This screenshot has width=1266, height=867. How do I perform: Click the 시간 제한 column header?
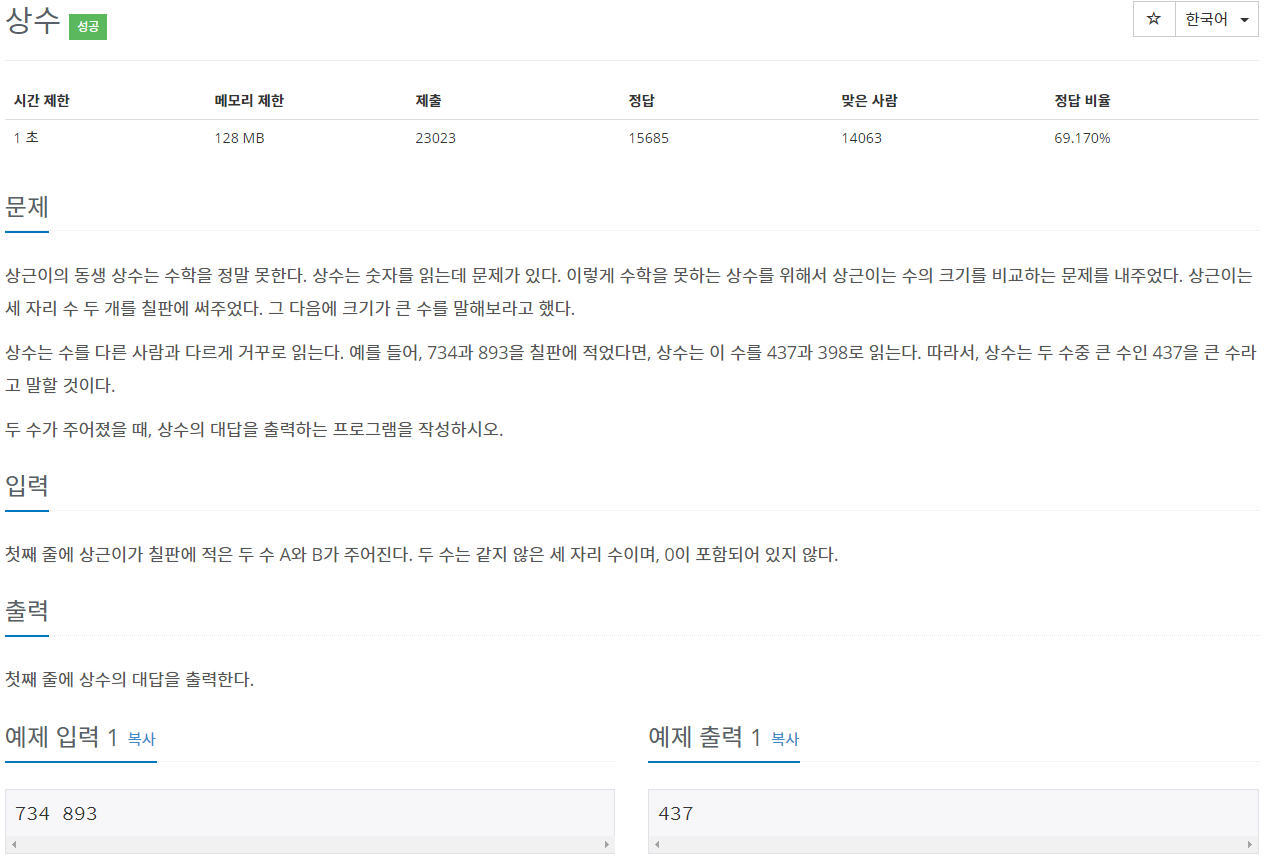tap(42, 101)
